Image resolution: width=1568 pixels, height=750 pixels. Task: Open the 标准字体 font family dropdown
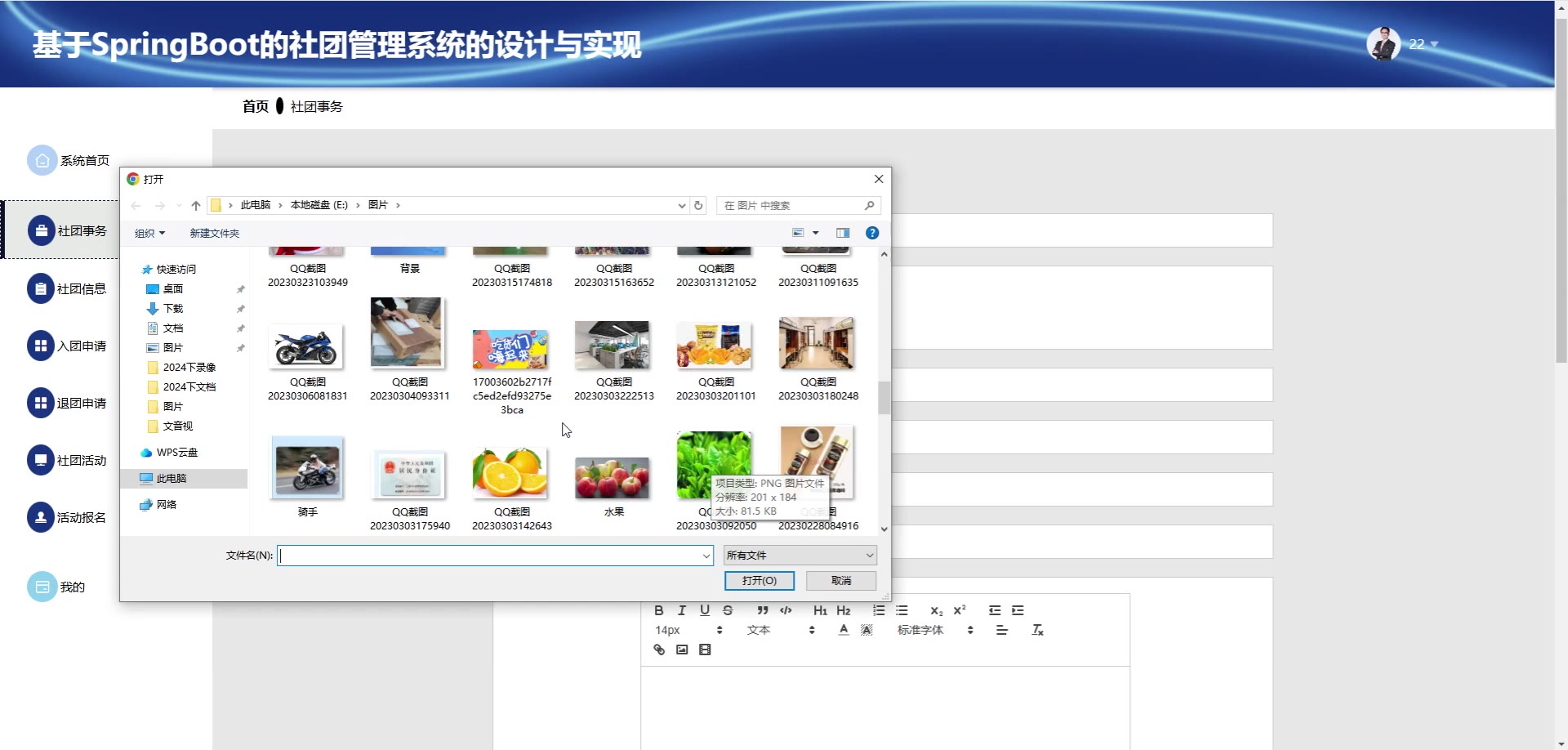pyautogui.click(x=935, y=630)
